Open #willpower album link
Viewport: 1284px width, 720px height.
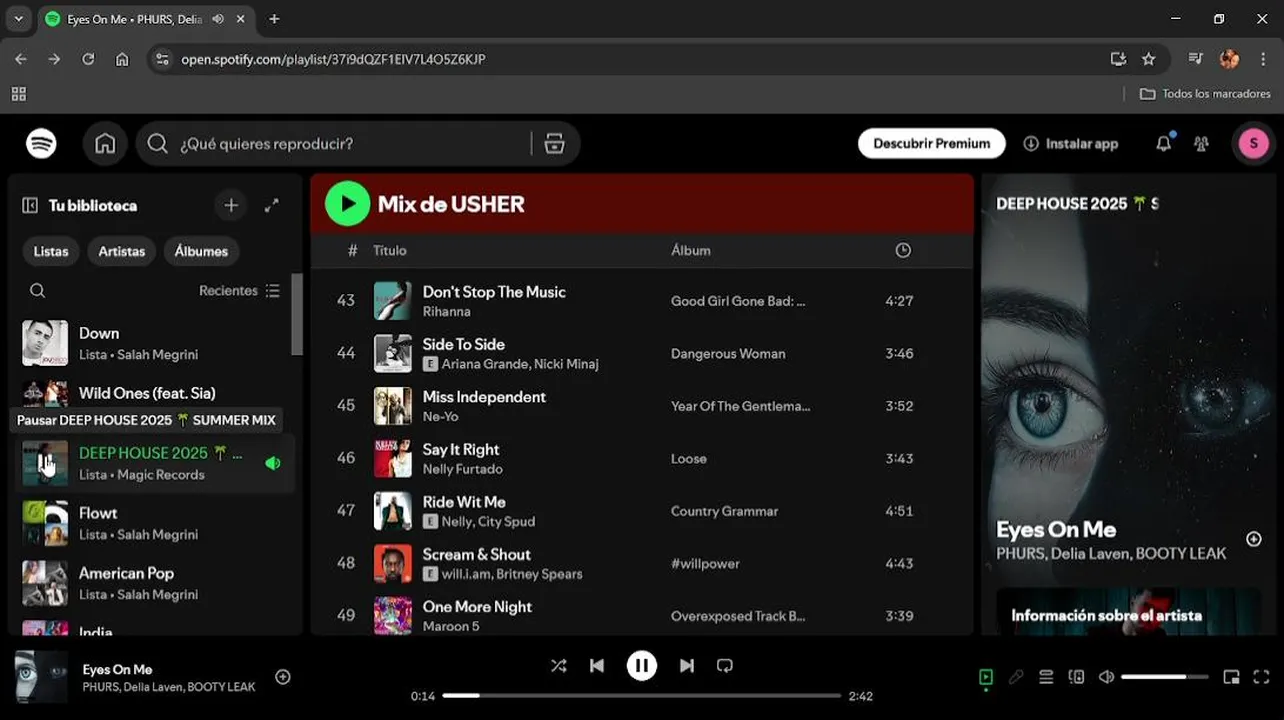coord(705,564)
